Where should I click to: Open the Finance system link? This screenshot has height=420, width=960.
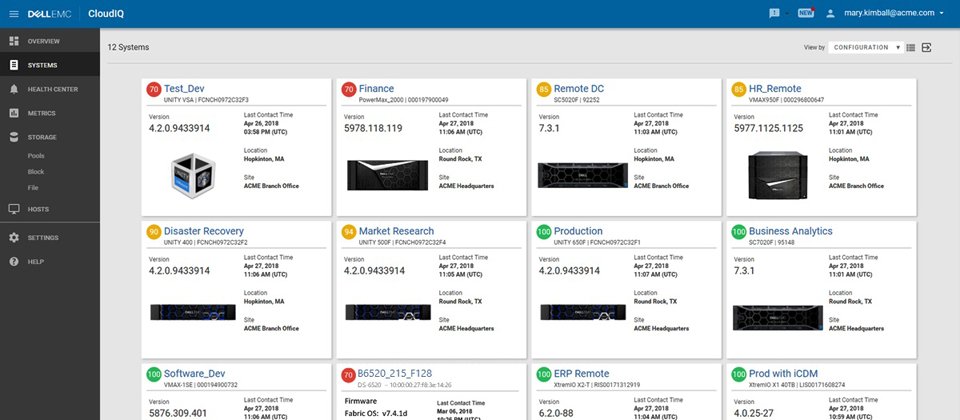(x=377, y=89)
